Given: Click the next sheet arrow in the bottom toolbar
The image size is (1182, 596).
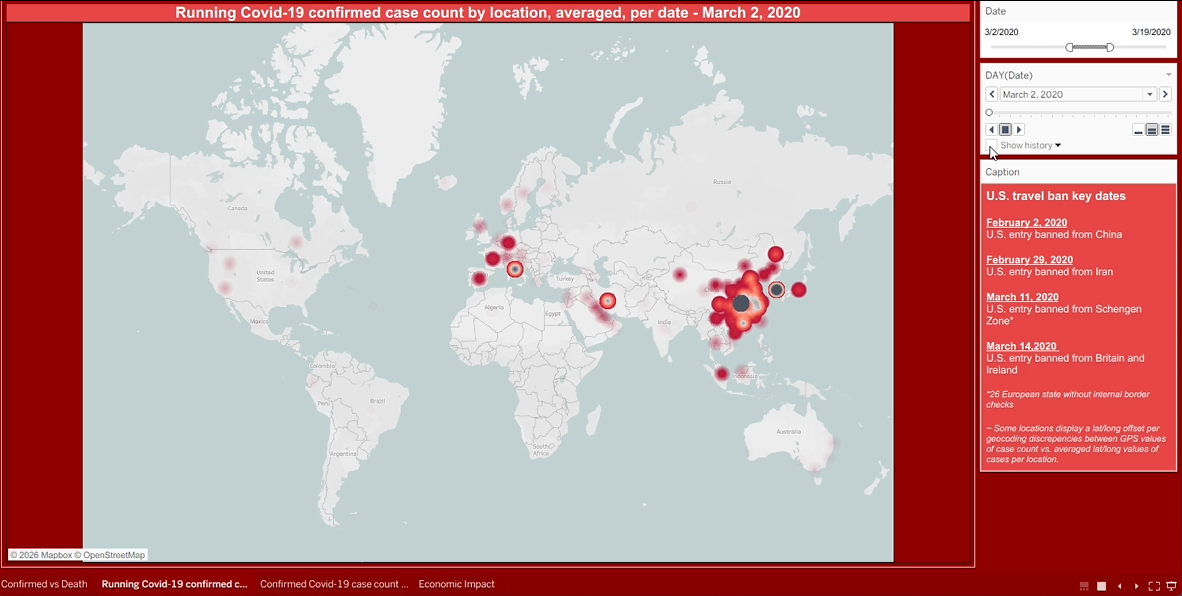Looking at the screenshot, I should pyautogui.click(x=1137, y=586).
